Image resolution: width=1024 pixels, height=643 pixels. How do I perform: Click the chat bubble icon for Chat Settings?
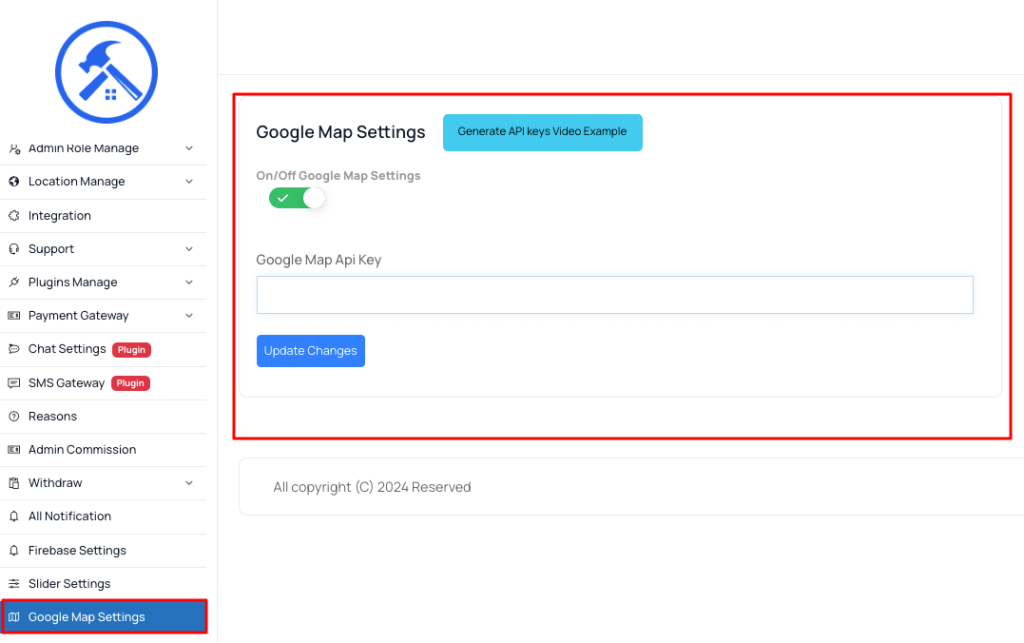click(x=14, y=349)
